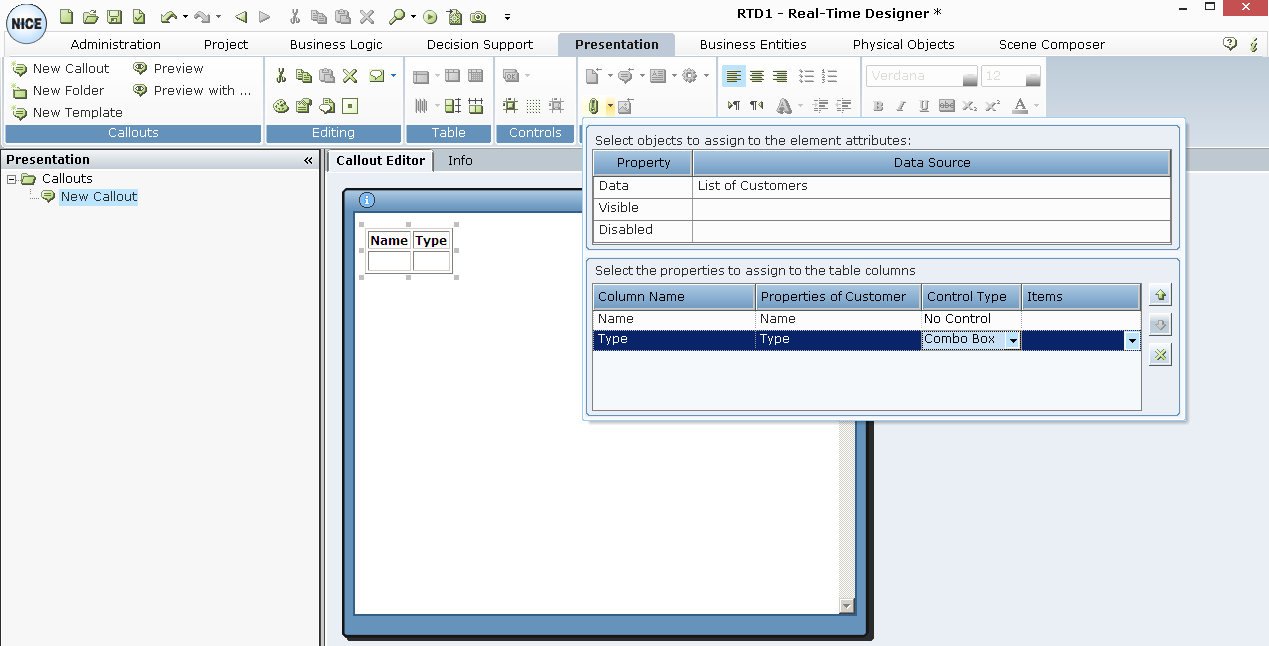Image resolution: width=1269 pixels, height=646 pixels.
Task: Click the Cut scissors icon in Editing group
Action: 281,76
